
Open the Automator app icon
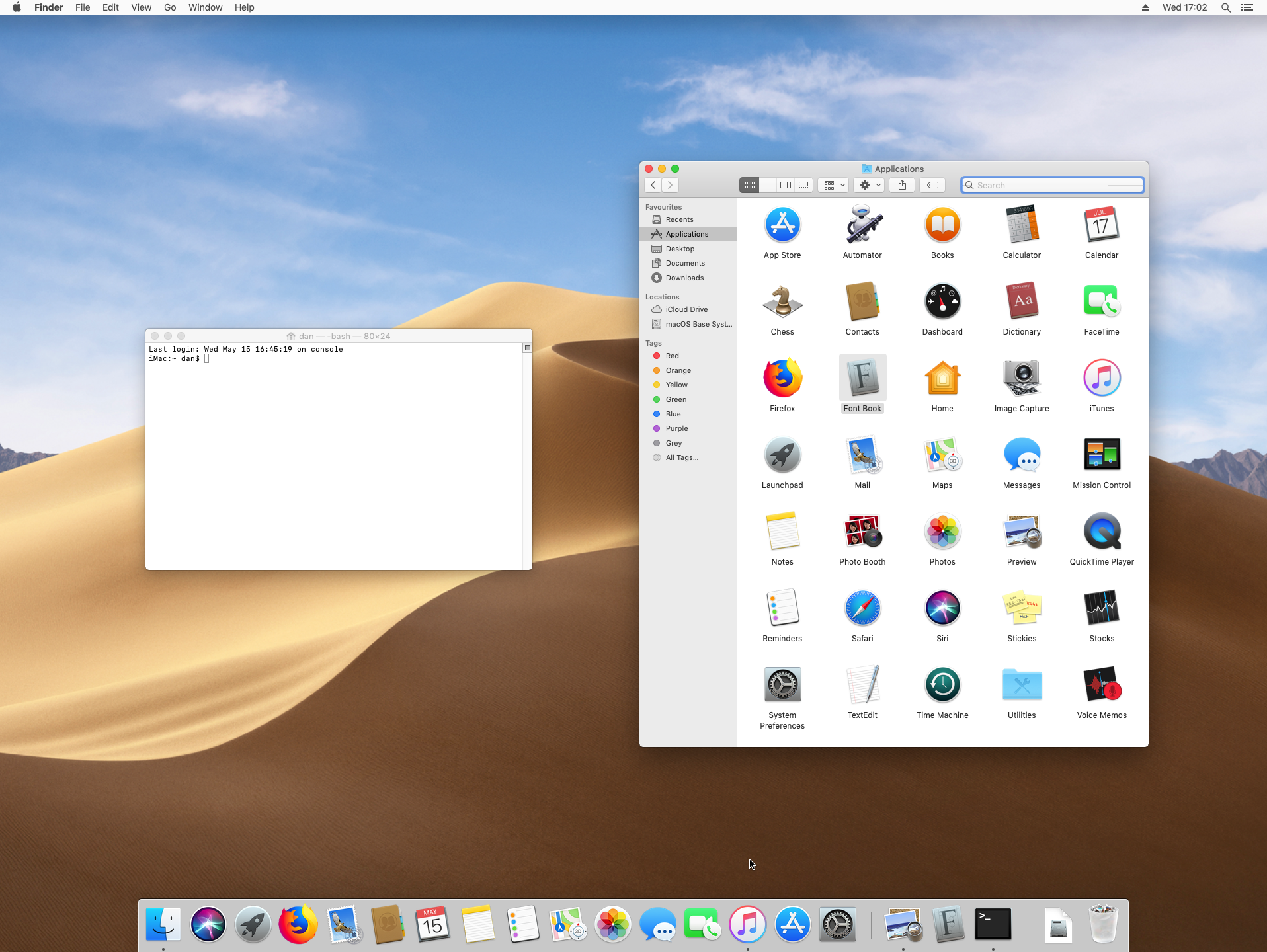[x=862, y=225]
